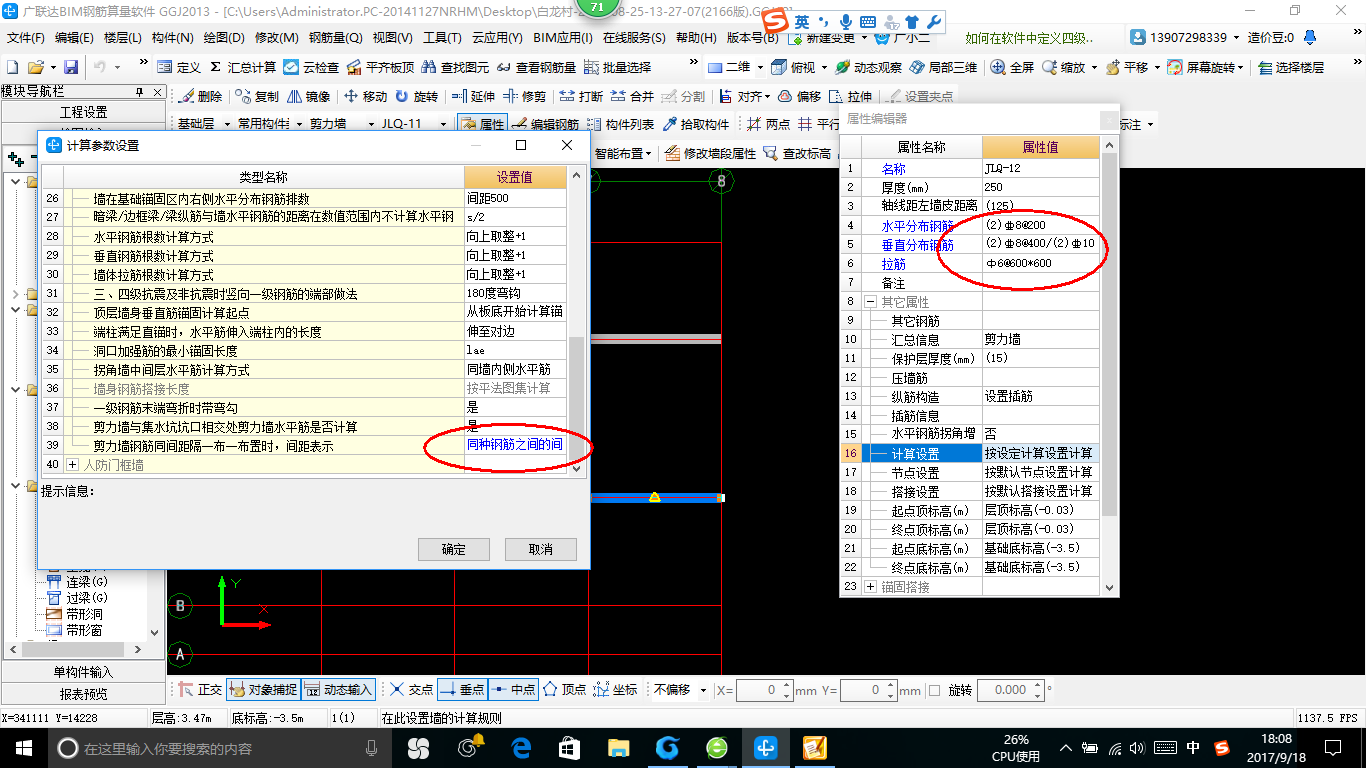Click 查看钢筋量 view rebar quantity
Viewport: 1366px width, 768px height.
[x=536, y=67]
